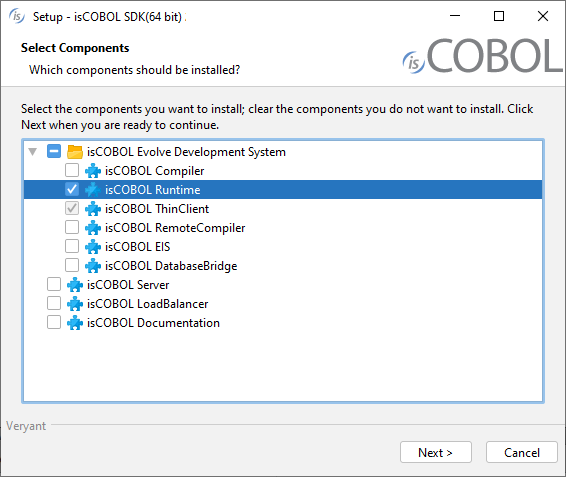Select the isCOBOL LoadBalancer tree item label
This screenshot has width=566, height=477.
(148, 304)
